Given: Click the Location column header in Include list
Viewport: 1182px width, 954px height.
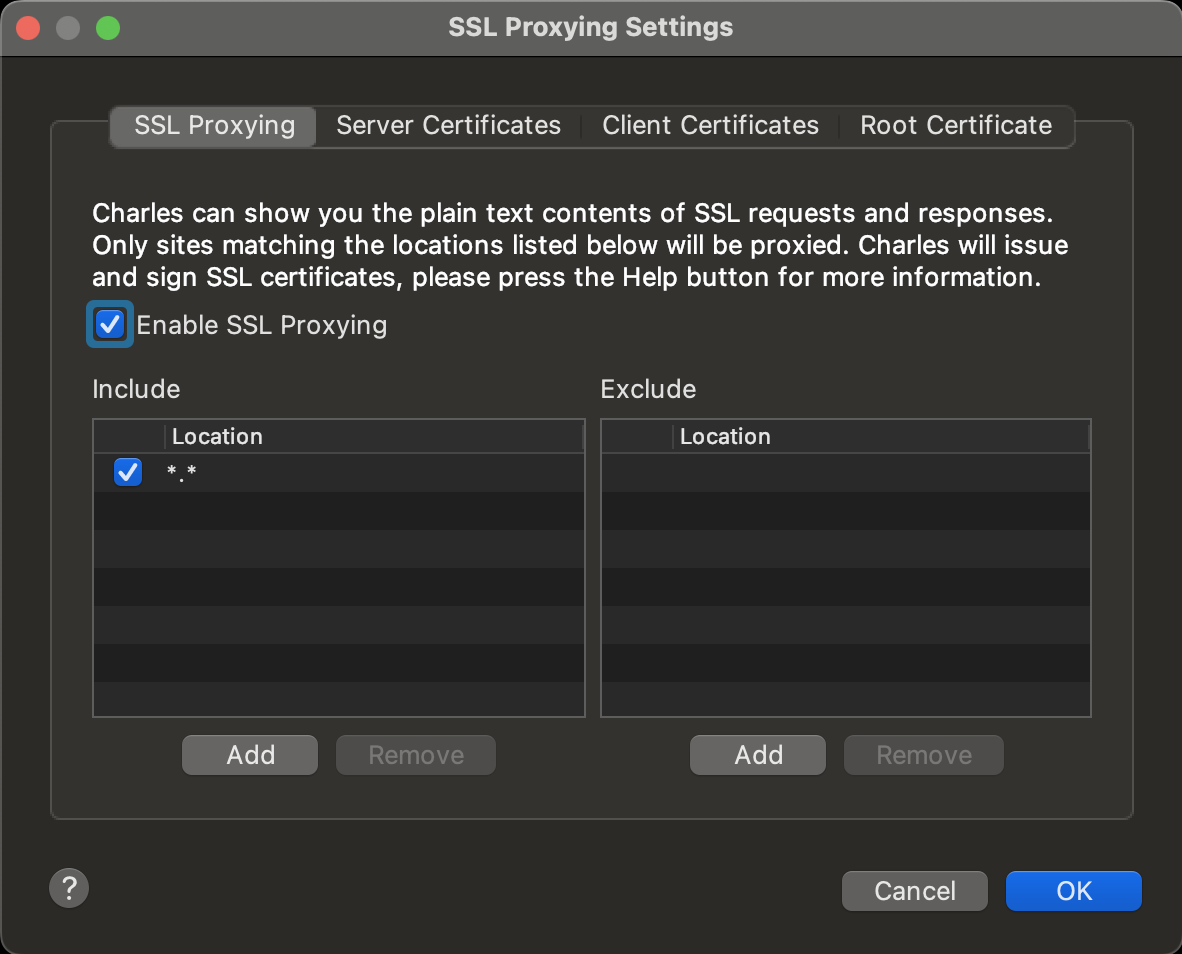Looking at the screenshot, I should pos(217,436).
